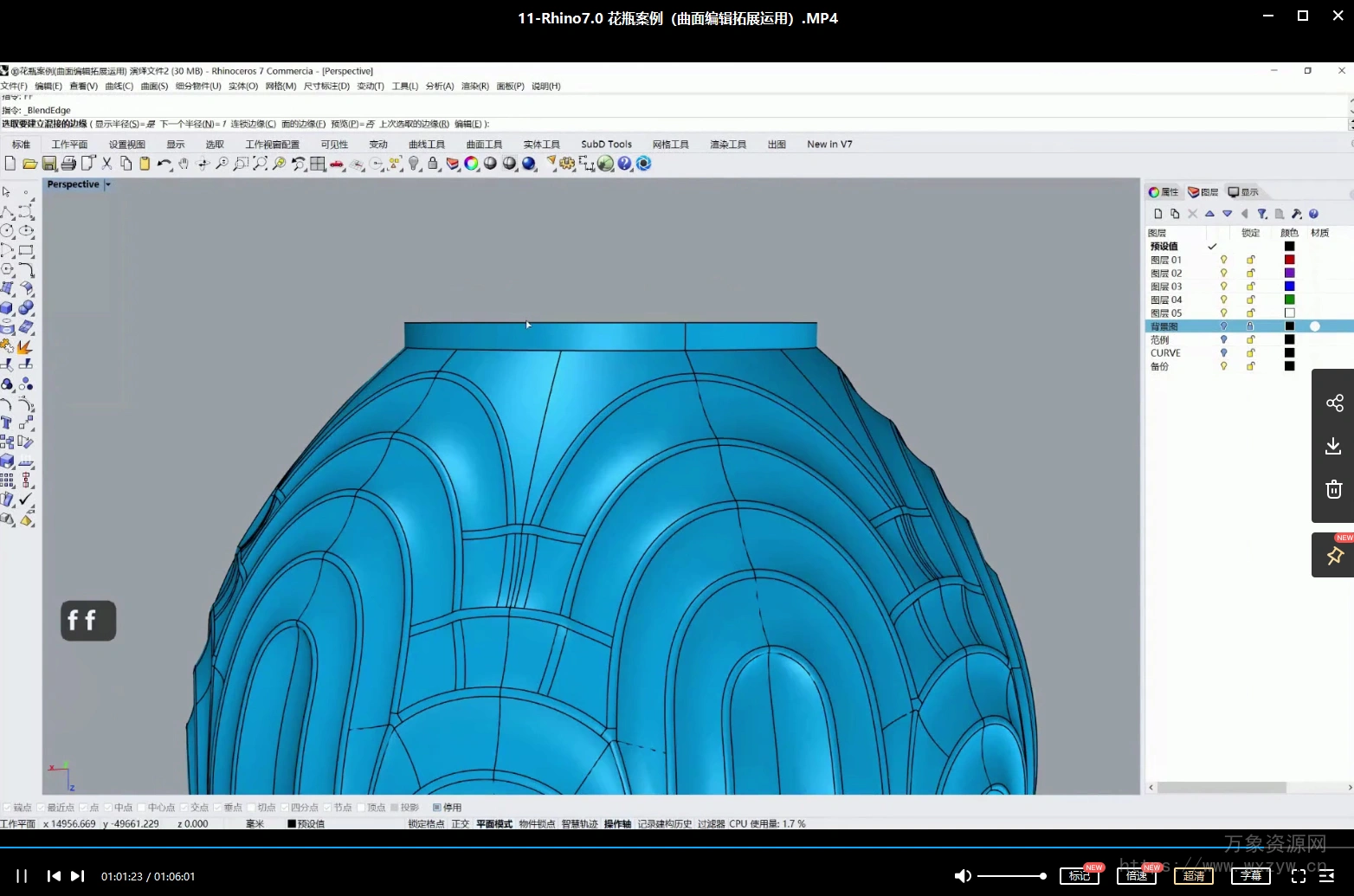This screenshot has height=896, width=1354.
Task: Open the 倍速 playback speed selector
Action: click(1137, 876)
